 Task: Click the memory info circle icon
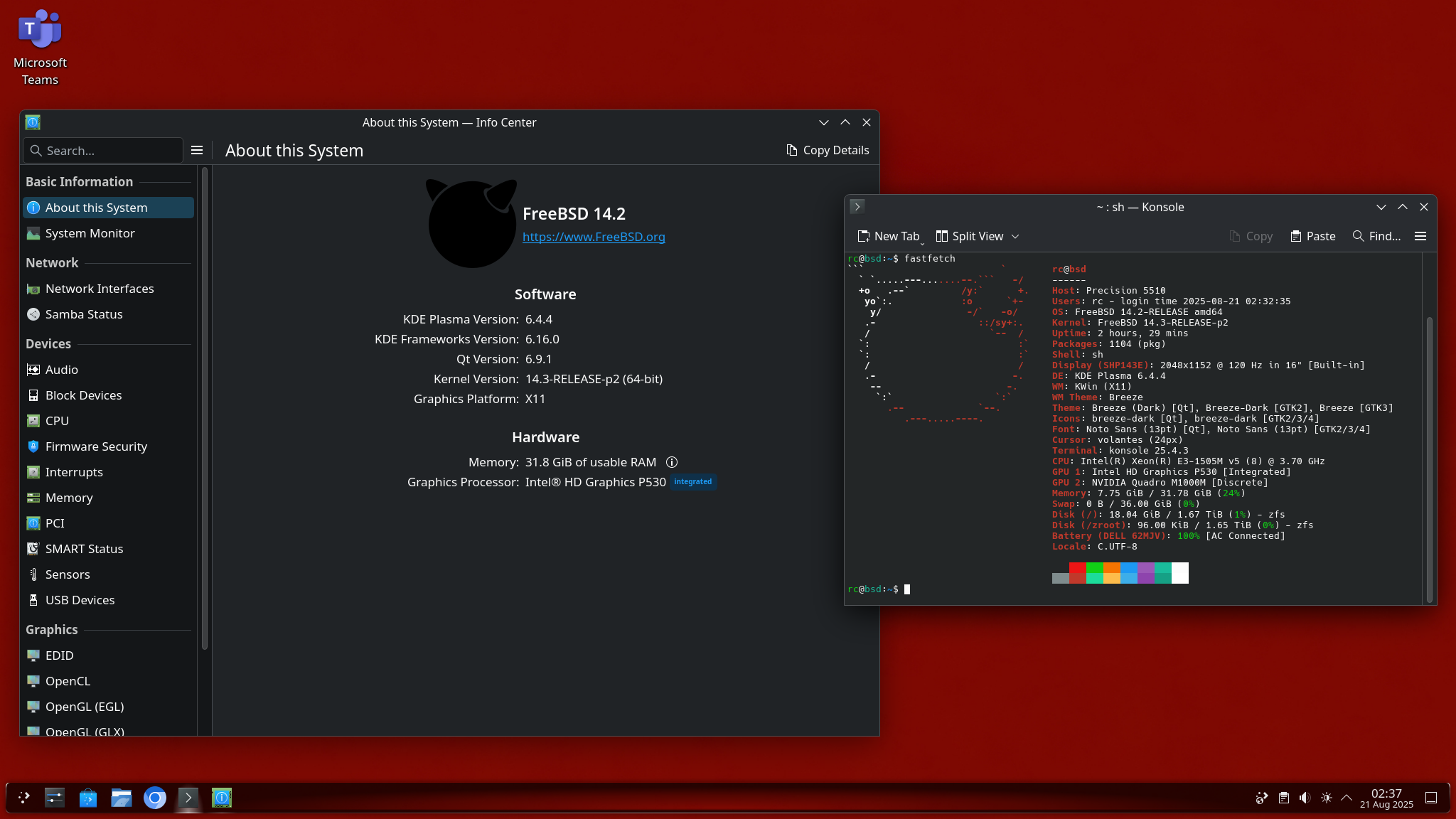point(671,462)
